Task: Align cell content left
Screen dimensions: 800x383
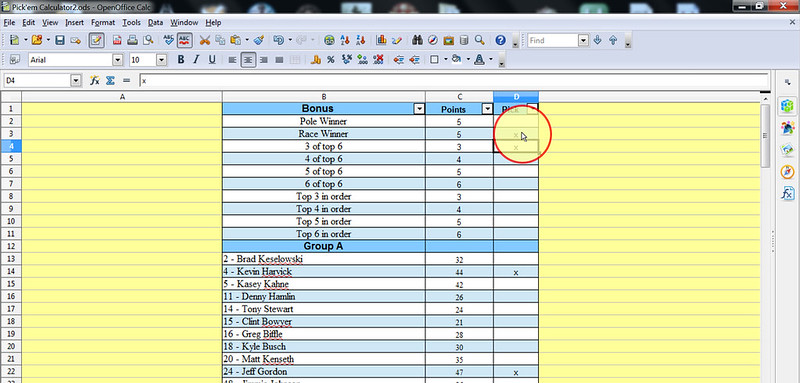Action: point(232,60)
